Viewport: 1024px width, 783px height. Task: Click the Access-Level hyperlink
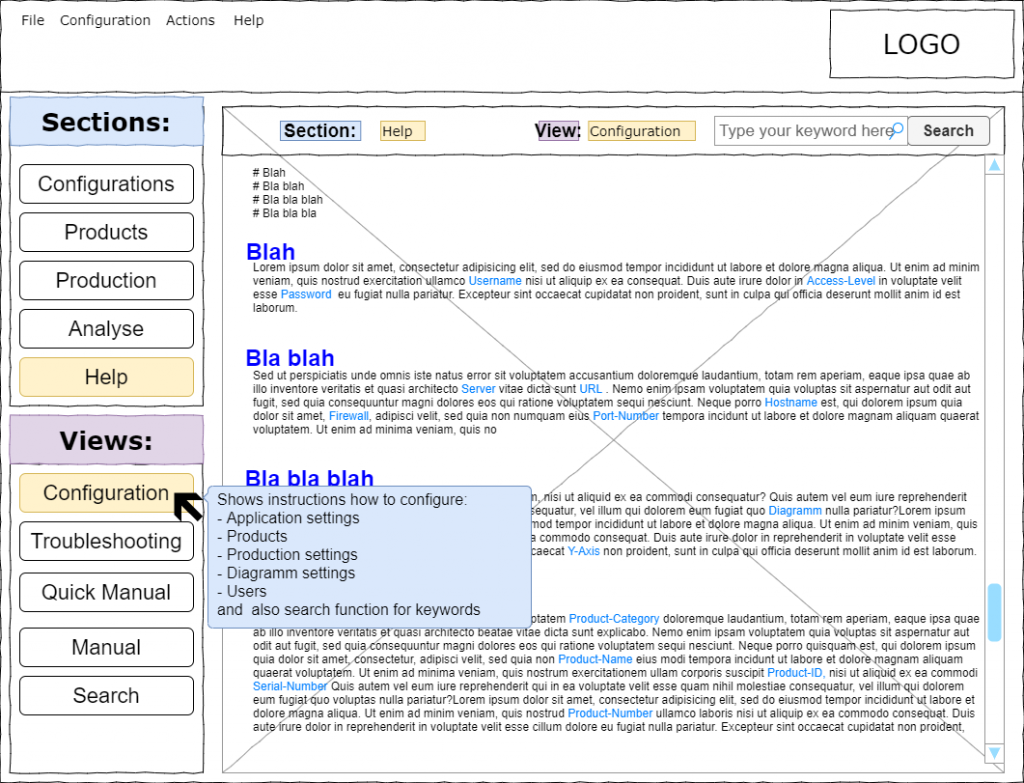pos(840,282)
